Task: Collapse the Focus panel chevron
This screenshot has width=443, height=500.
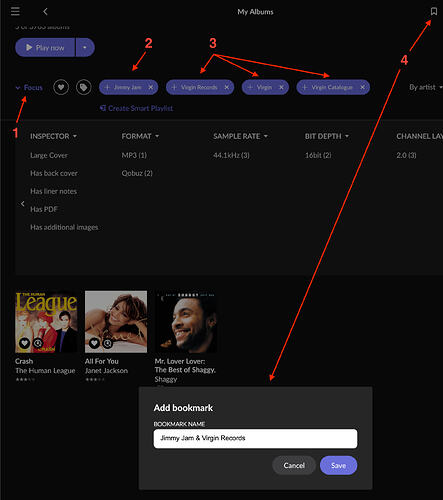Action: (x=18, y=88)
